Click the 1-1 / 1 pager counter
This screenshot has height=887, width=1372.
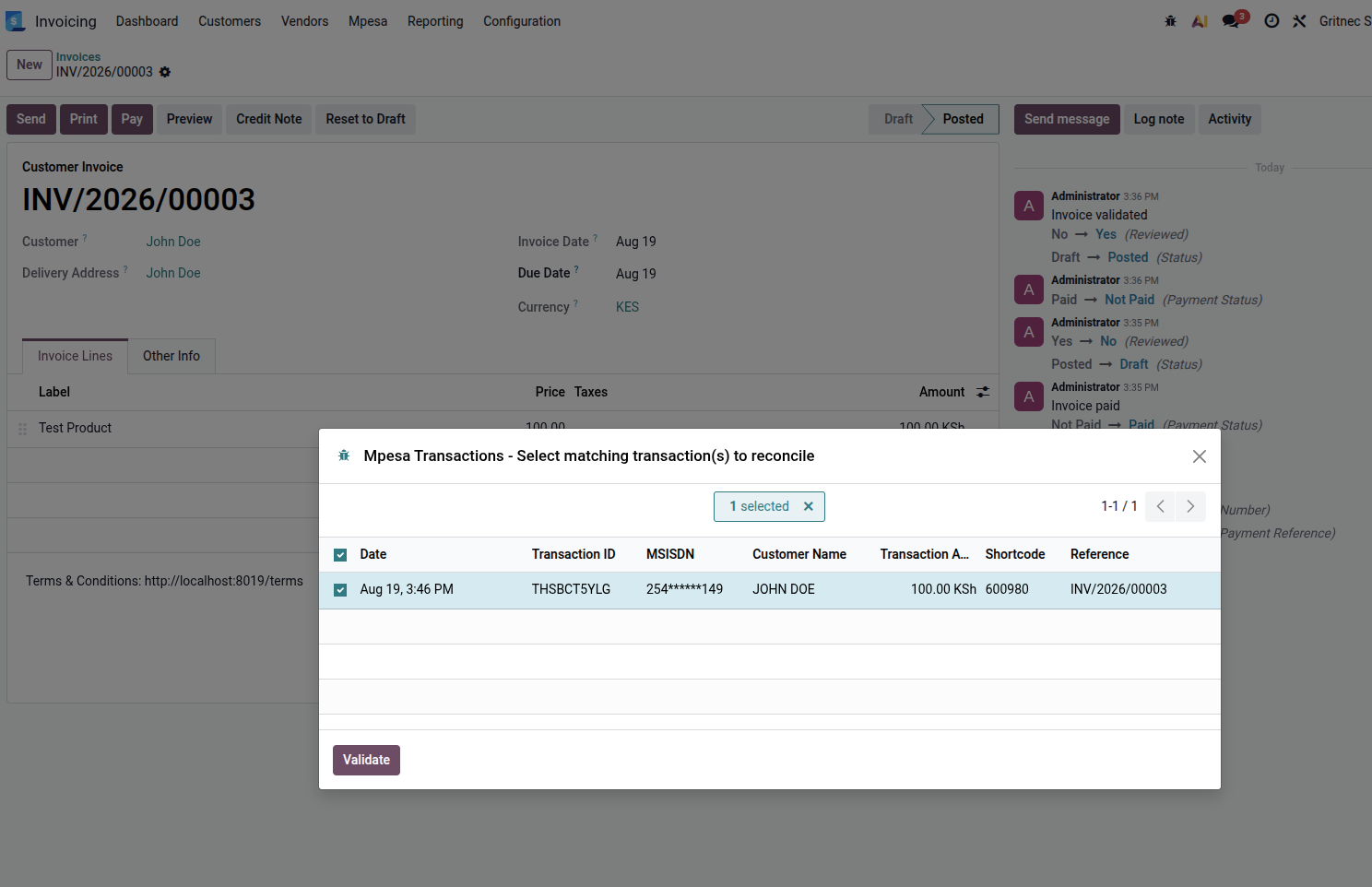pyautogui.click(x=1119, y=506)
